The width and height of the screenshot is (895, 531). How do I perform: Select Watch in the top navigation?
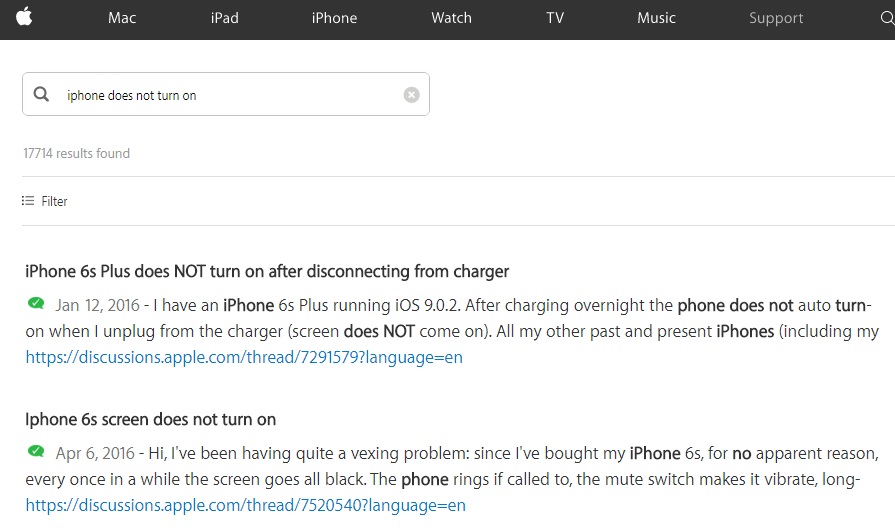tap(451, 18)
